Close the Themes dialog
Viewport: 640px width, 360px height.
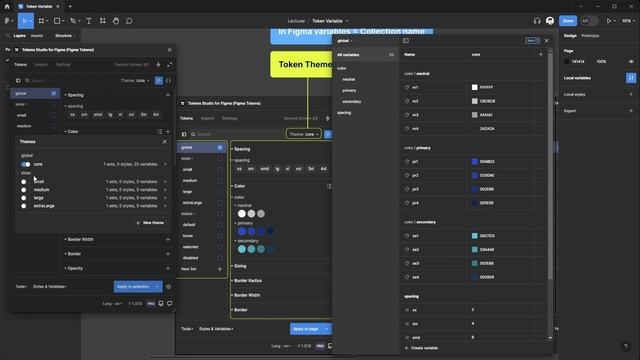pos(164,142)
